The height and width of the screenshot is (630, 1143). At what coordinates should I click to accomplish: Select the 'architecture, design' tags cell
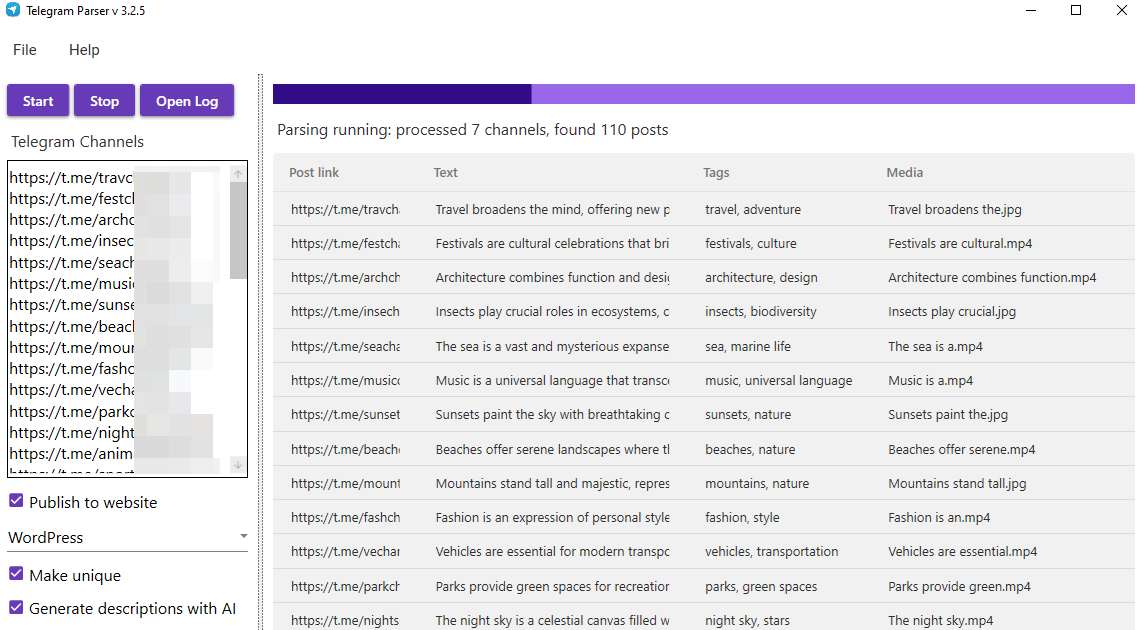click(x=761, y=278)
